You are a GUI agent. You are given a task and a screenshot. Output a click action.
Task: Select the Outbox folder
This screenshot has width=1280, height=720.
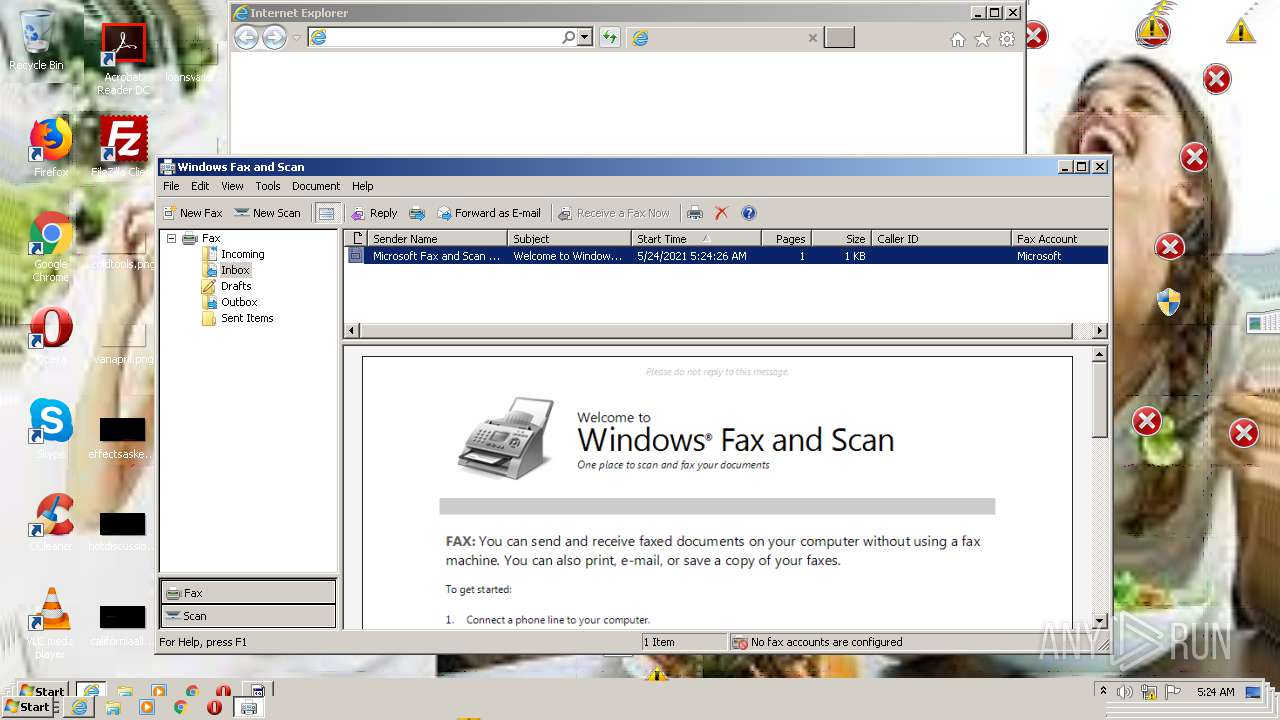[239, 302]
